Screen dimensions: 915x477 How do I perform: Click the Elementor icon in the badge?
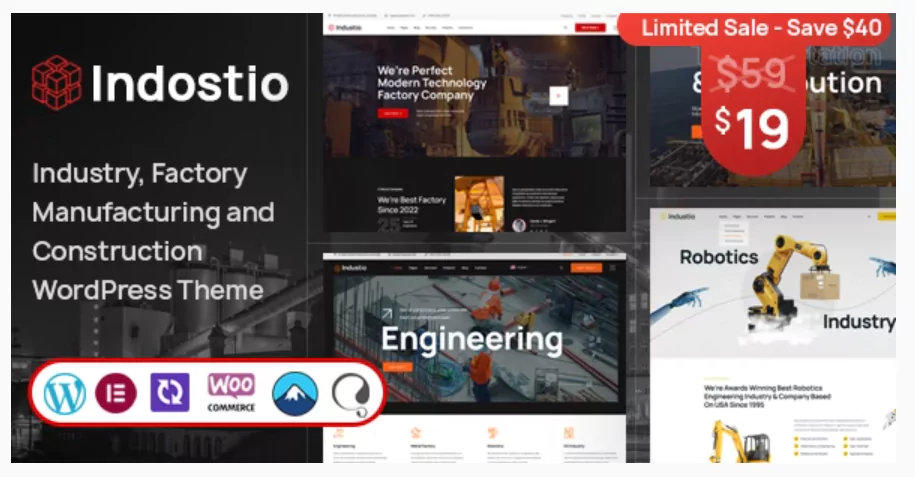(x=116, y=393)
